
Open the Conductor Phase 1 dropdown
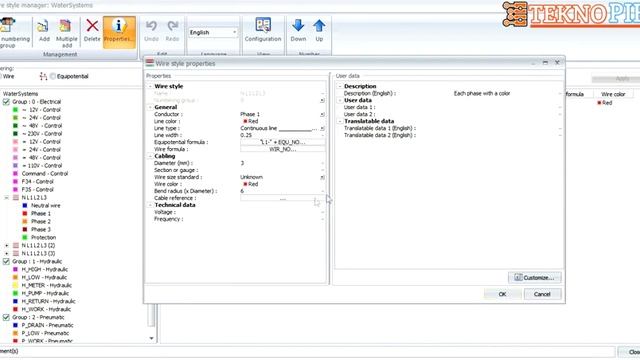click(322, 114)
